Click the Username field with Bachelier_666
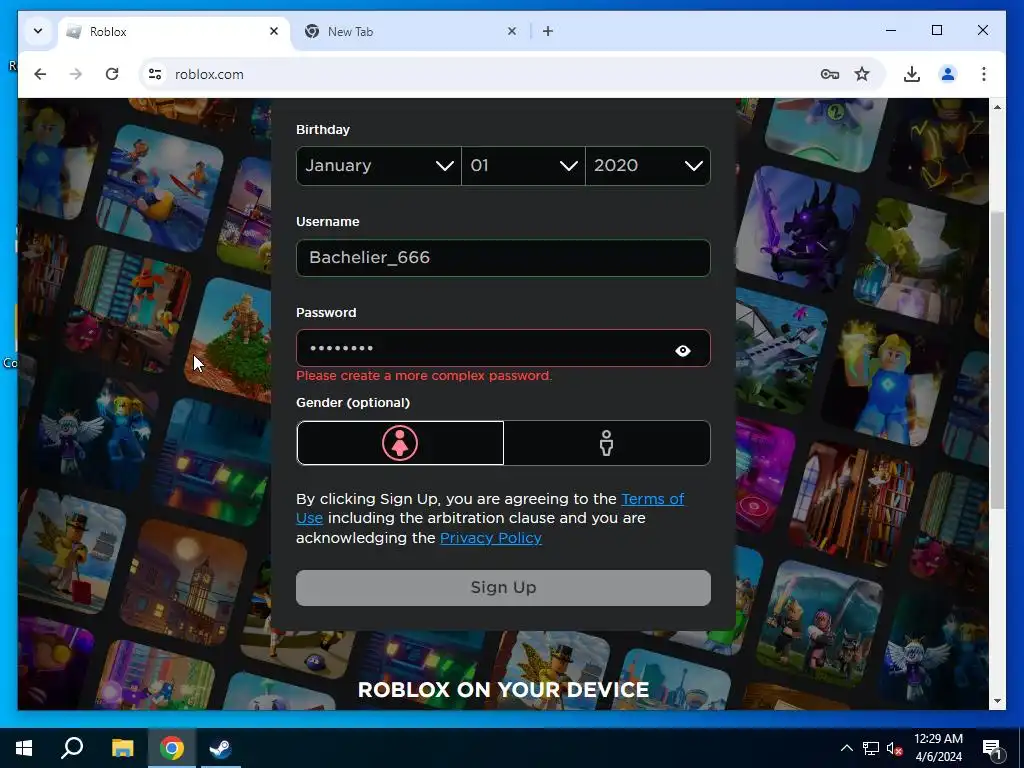Viewport: 1024px width, 768px height. click(503, 258)
